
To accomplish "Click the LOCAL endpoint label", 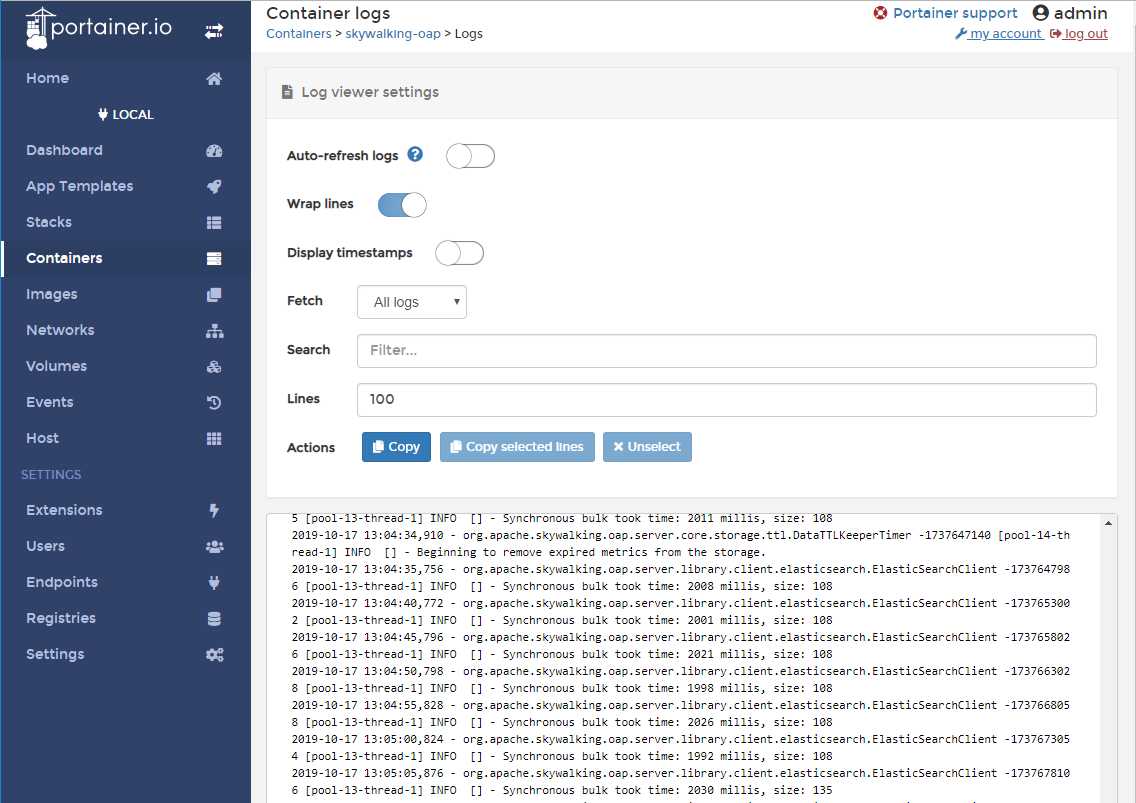I will coord(133,115).
